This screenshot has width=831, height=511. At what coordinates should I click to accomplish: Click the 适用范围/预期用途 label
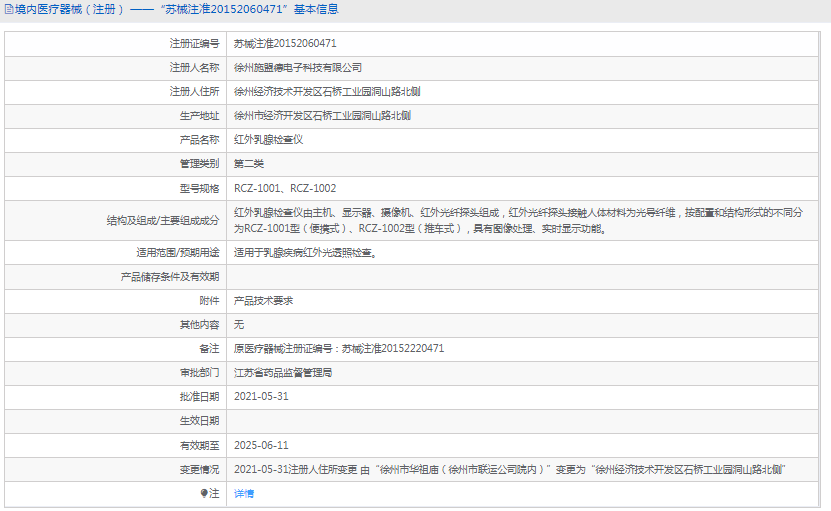[178, 253]
